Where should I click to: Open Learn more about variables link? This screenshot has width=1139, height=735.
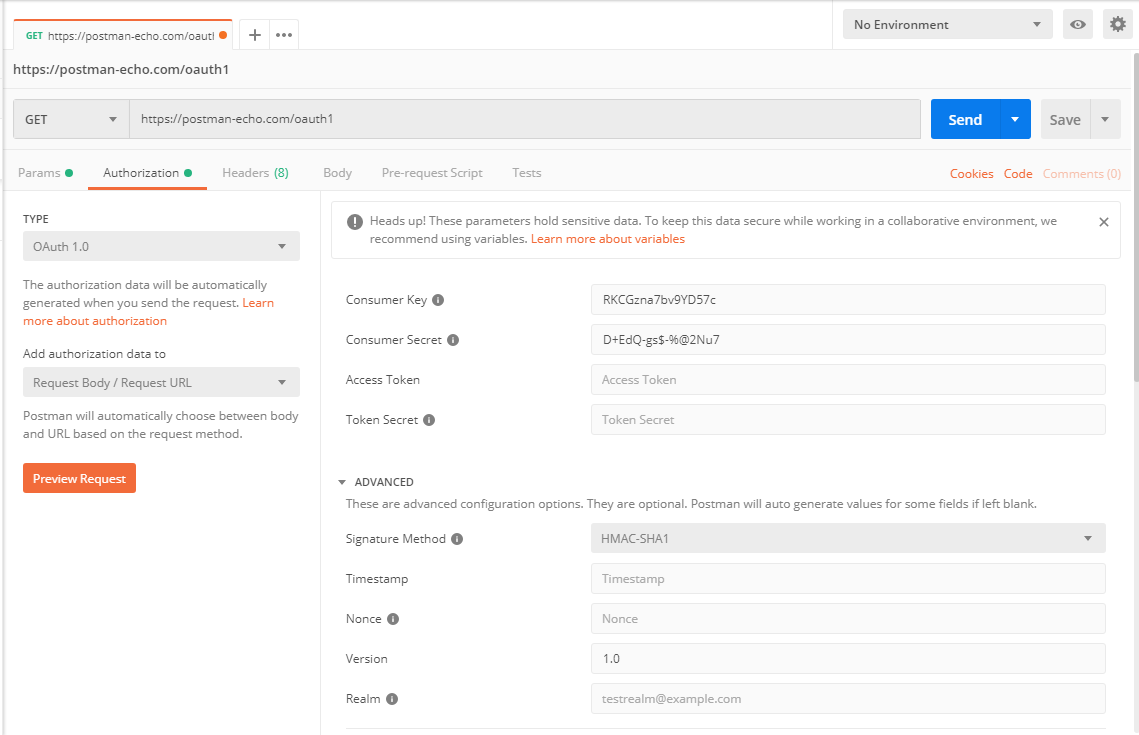(607, 239)
